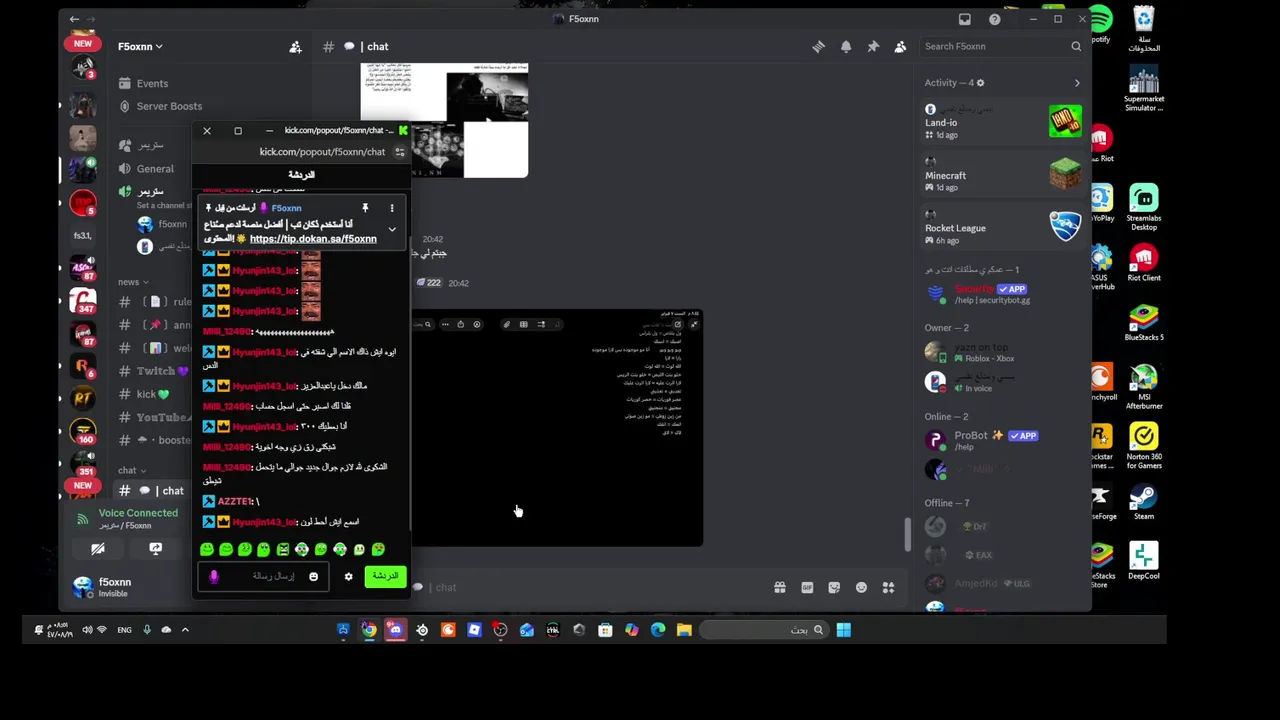Open Steam desktop shortcut
Viewport: 1280px width, 720px height.
(x=1144, y=502)
